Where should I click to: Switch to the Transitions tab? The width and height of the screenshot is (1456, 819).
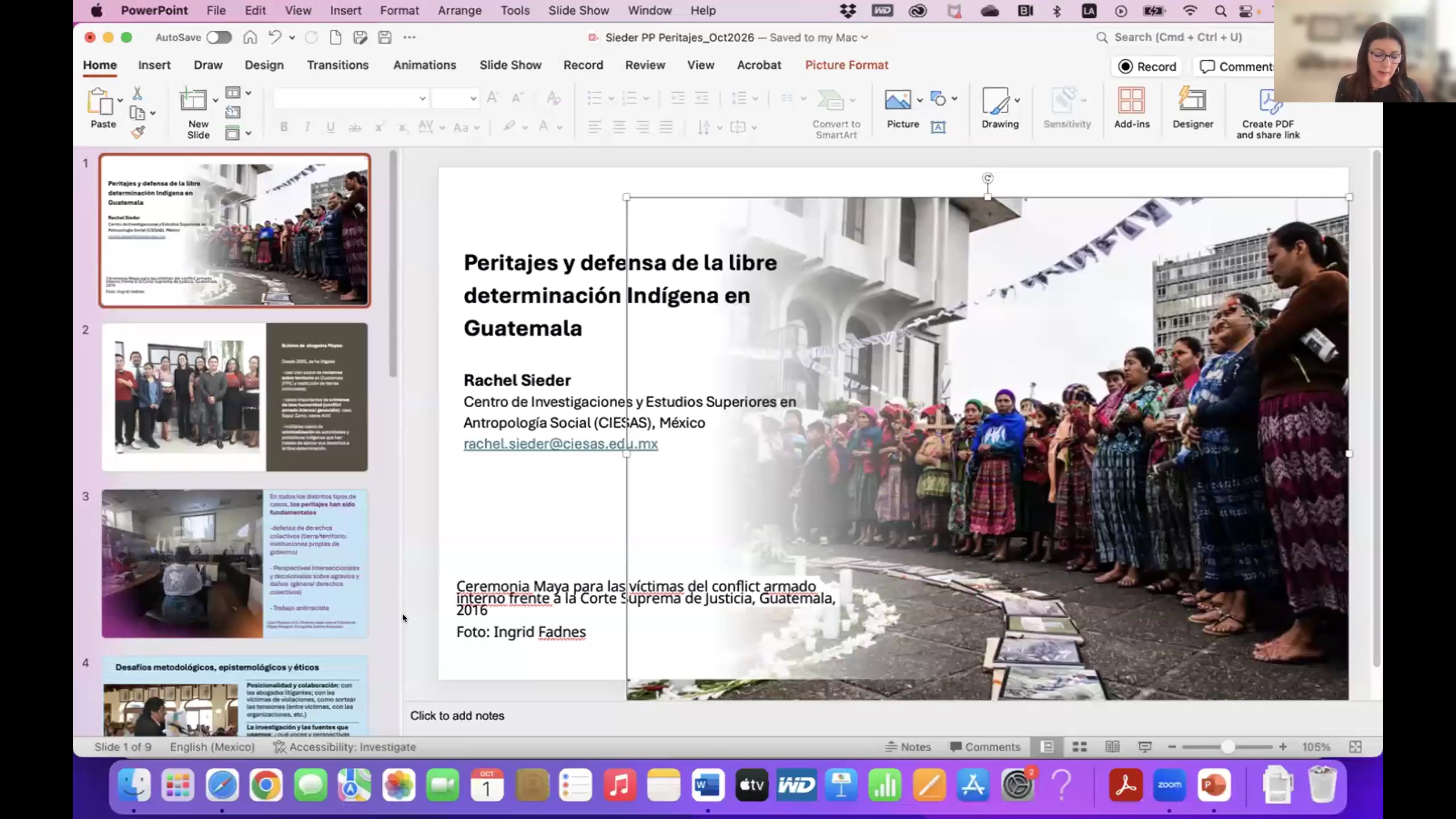tap(338, 65)
